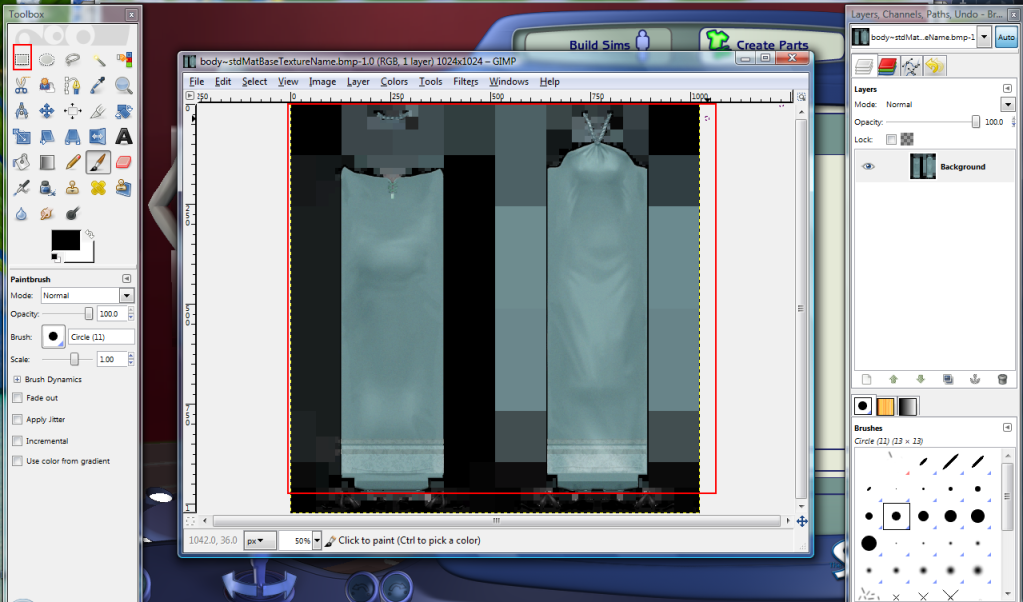The width and height of the screenshot is (1023, 602).
Task: Open image selector dropdown in Layers dock
Action: [x=985, y=37]
